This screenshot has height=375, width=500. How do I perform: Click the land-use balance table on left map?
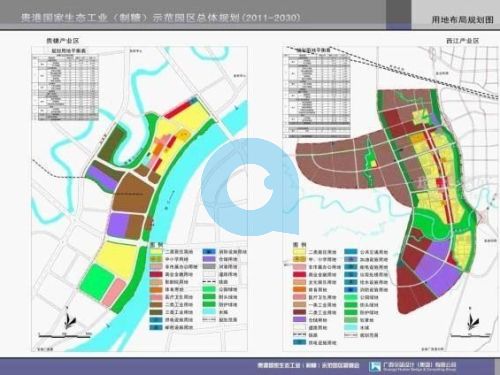pos(65,84)
